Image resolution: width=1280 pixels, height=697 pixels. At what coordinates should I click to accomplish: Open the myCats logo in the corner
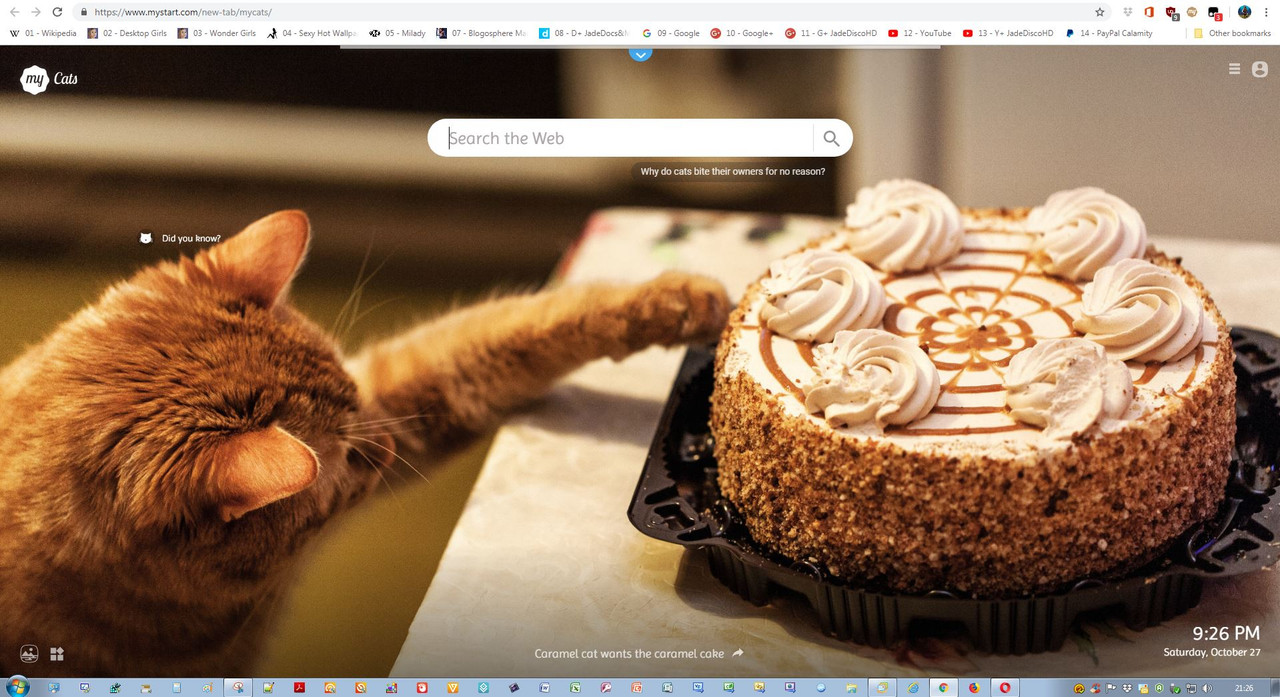pyautogui.click(x=49, y=79)
